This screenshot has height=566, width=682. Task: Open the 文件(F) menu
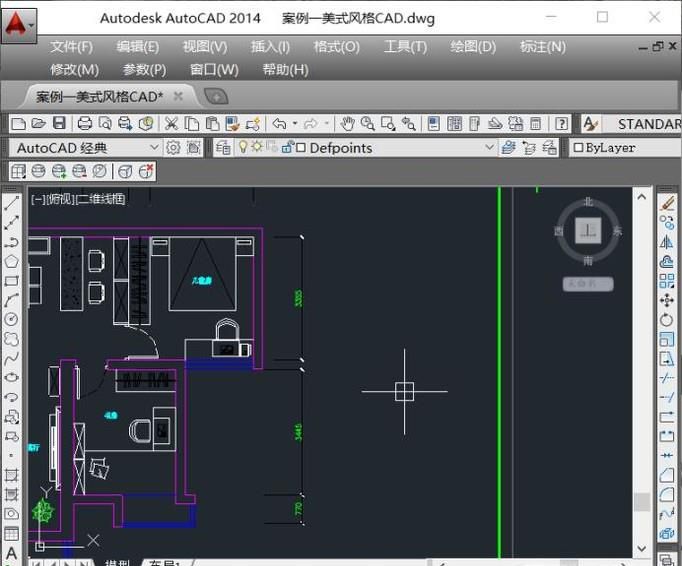71,47
